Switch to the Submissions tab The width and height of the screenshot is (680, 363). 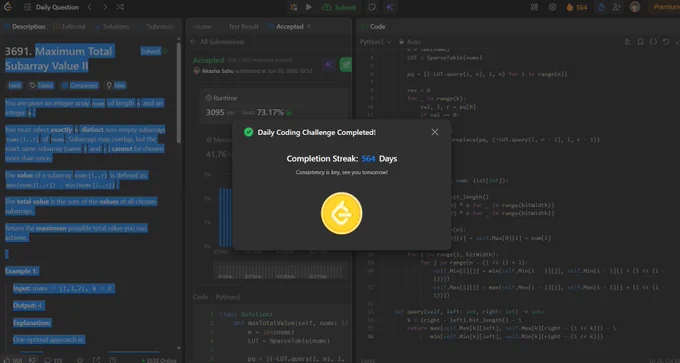tap(157, 26)
